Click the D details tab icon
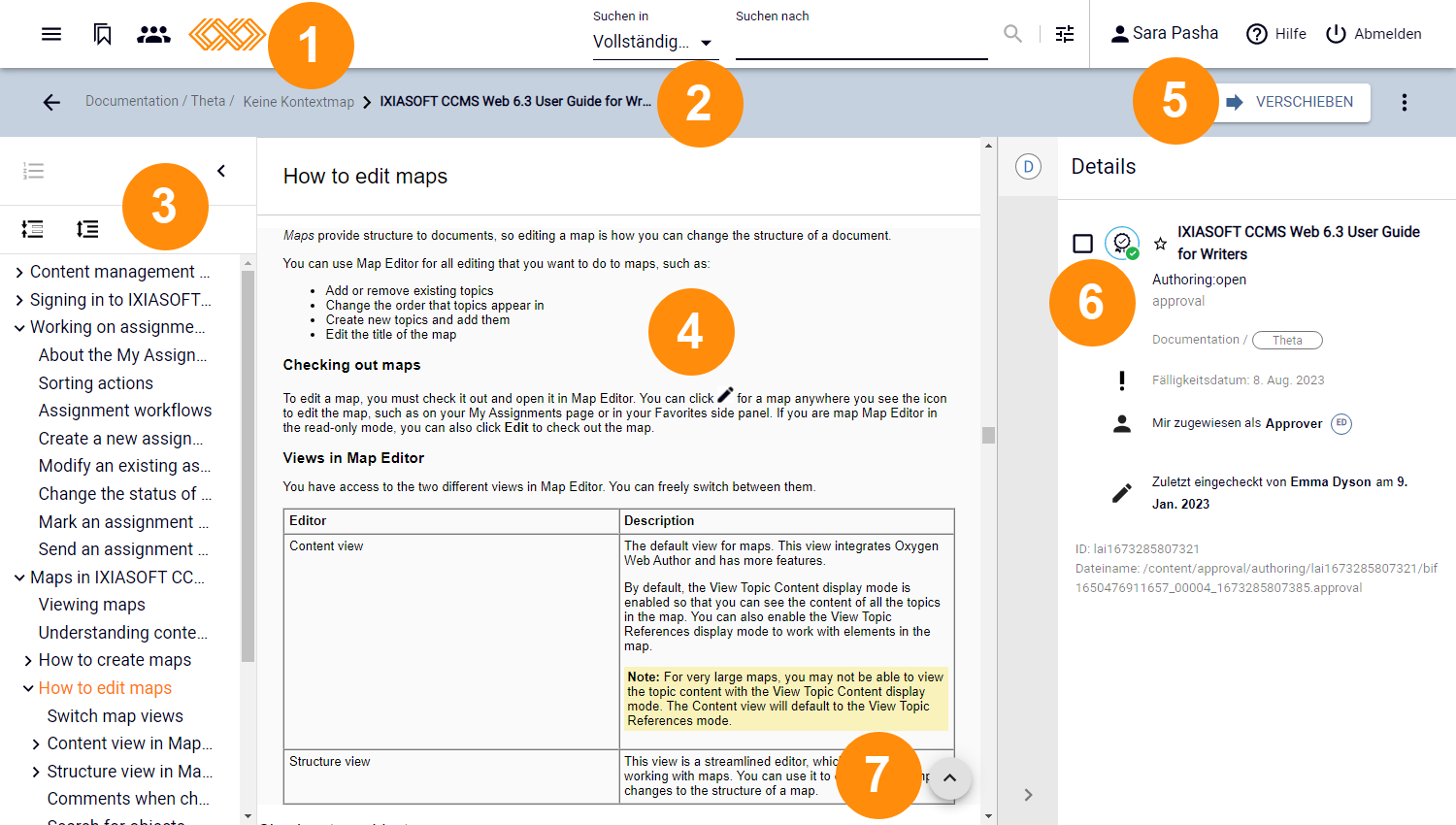This screenshot has height=825, width=1456. [1028, 166]
